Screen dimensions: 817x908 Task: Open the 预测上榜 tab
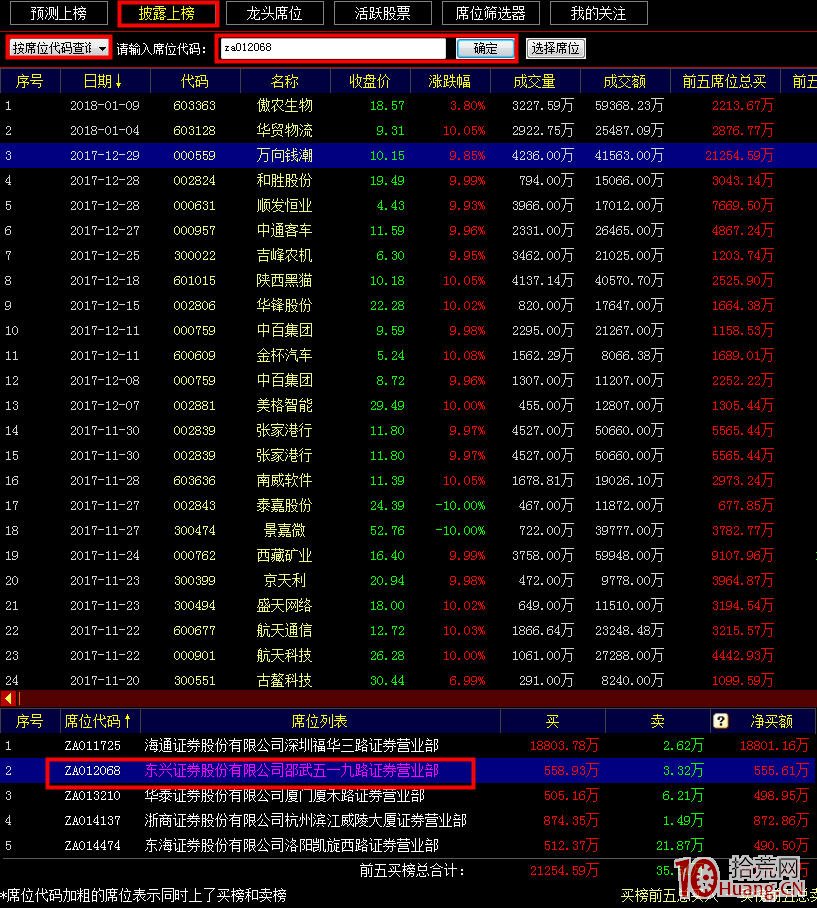point(59,13)
